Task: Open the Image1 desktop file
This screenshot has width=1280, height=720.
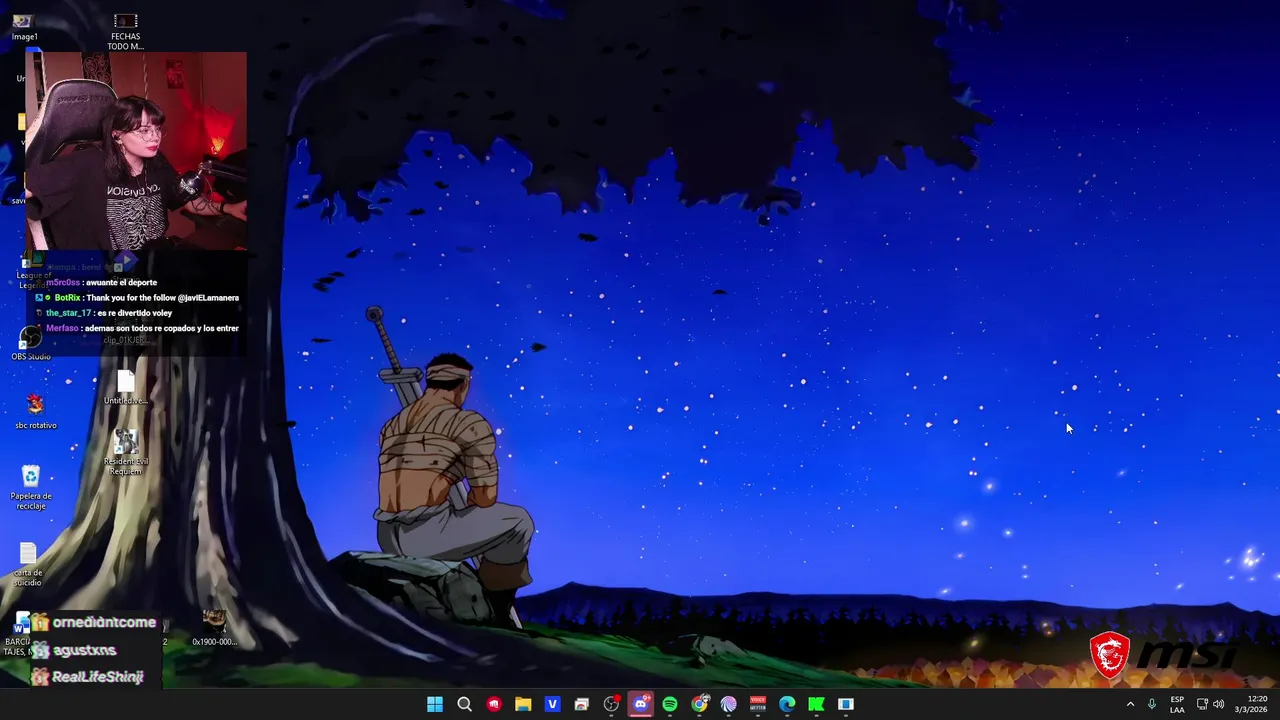Action: tap(24, 27)
